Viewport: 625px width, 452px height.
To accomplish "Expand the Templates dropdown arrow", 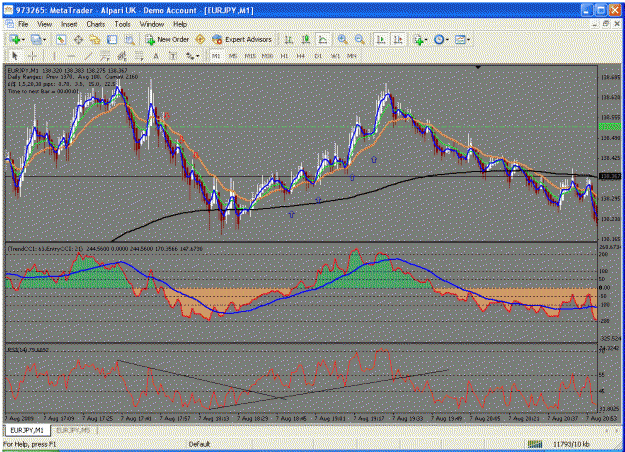I will click(x=468, y=40).
